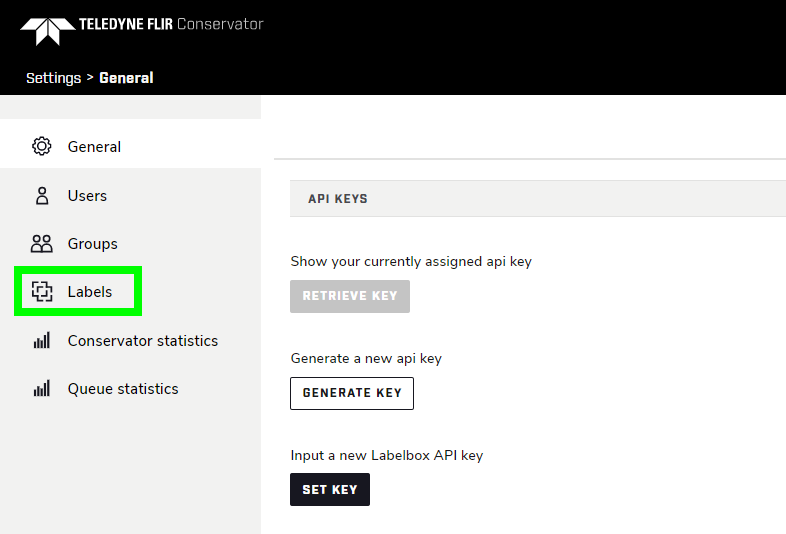
Task: Click the Generate Key button
Action: coord(352,393)
